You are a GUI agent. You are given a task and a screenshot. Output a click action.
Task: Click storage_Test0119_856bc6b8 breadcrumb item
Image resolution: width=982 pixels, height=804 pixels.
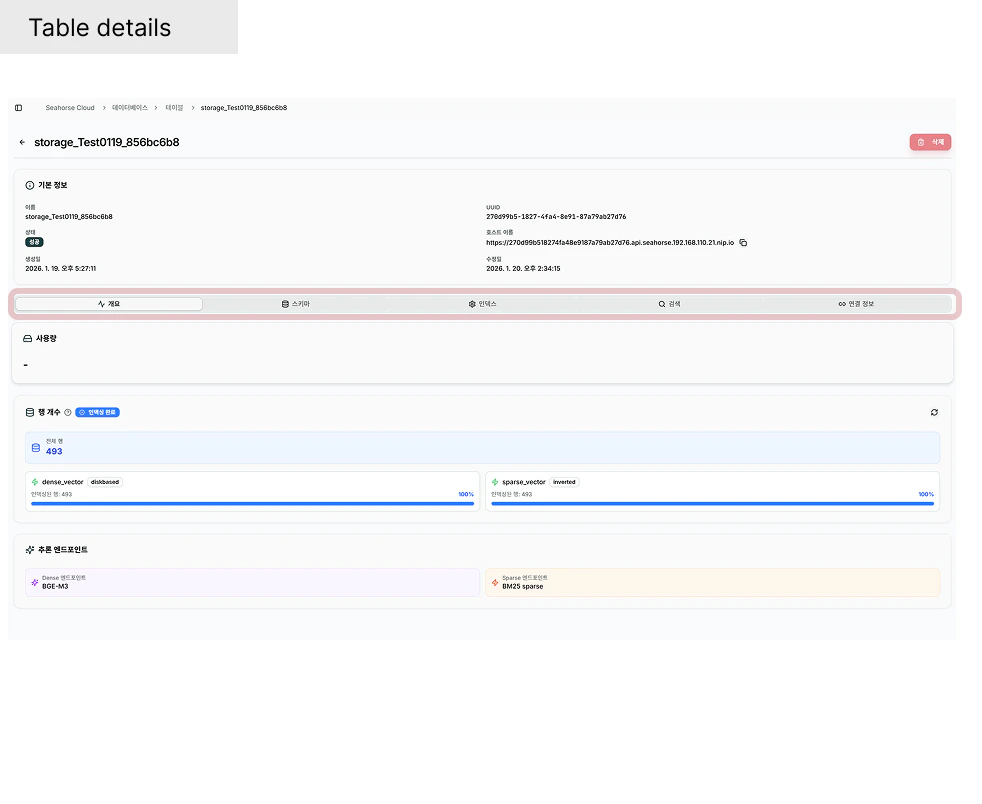(244, 108)
